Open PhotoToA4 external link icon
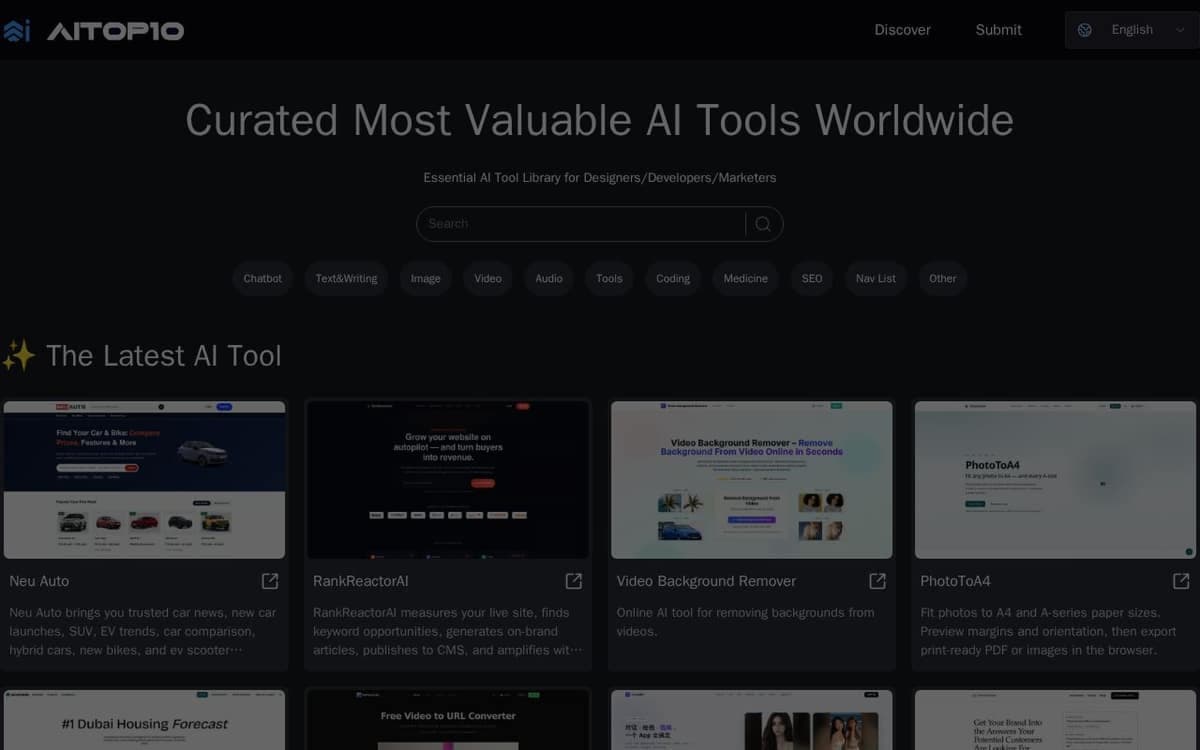 point(1181,581)
